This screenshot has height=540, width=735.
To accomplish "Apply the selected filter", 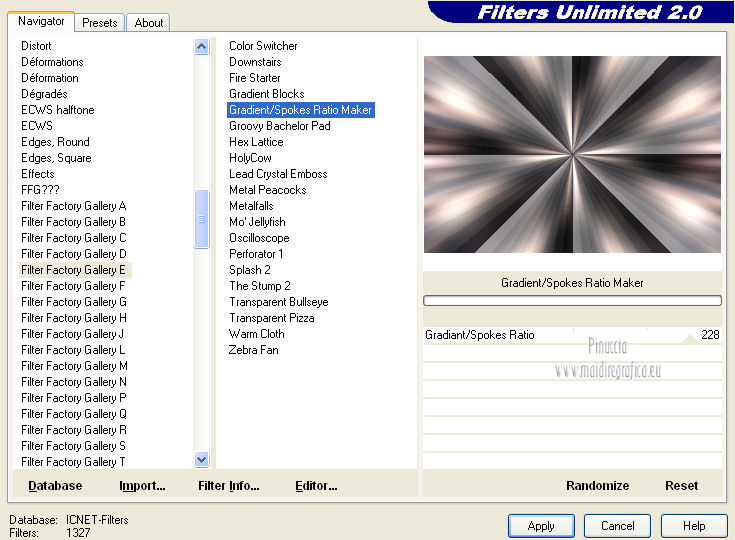I will click(541, 526).
